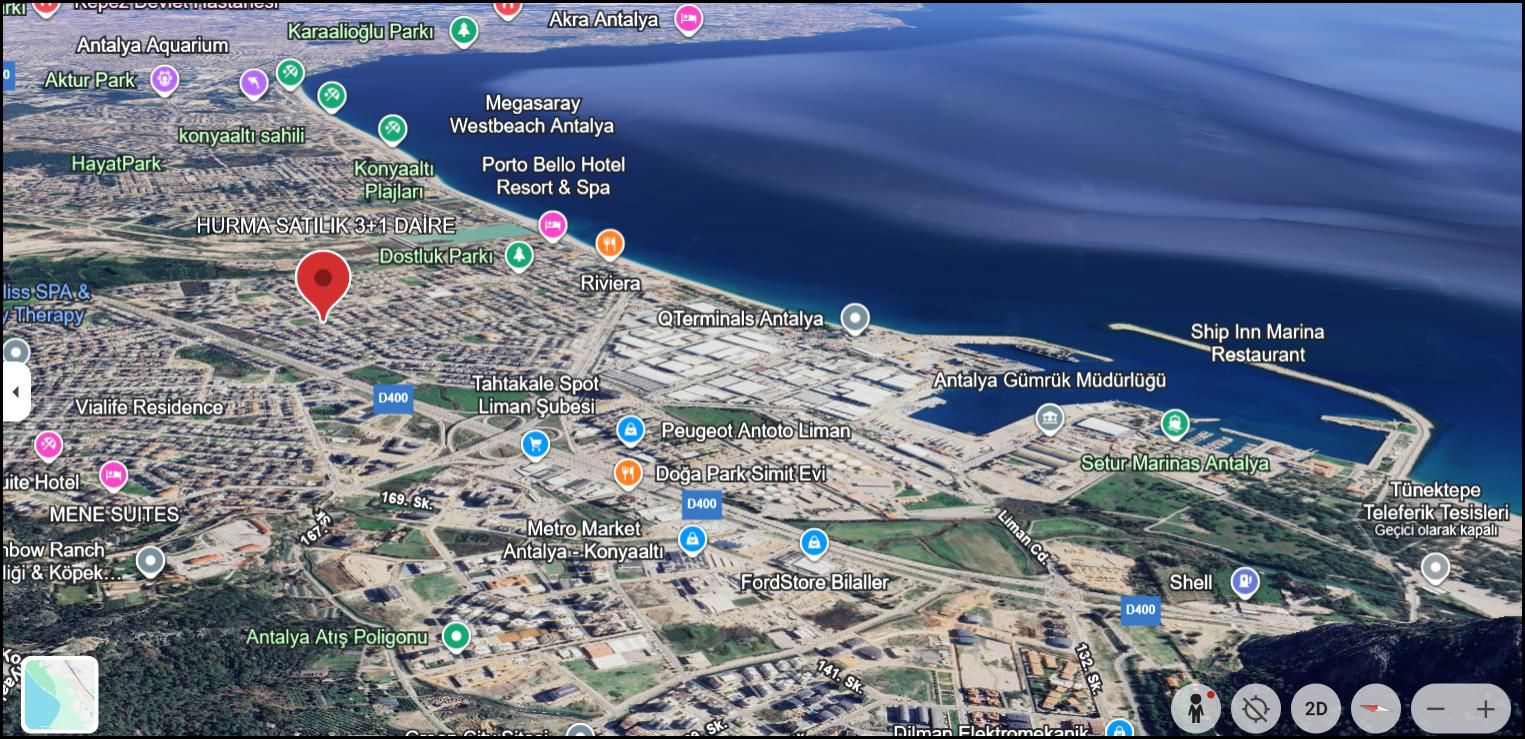Click the compass to reset north

1376,709
